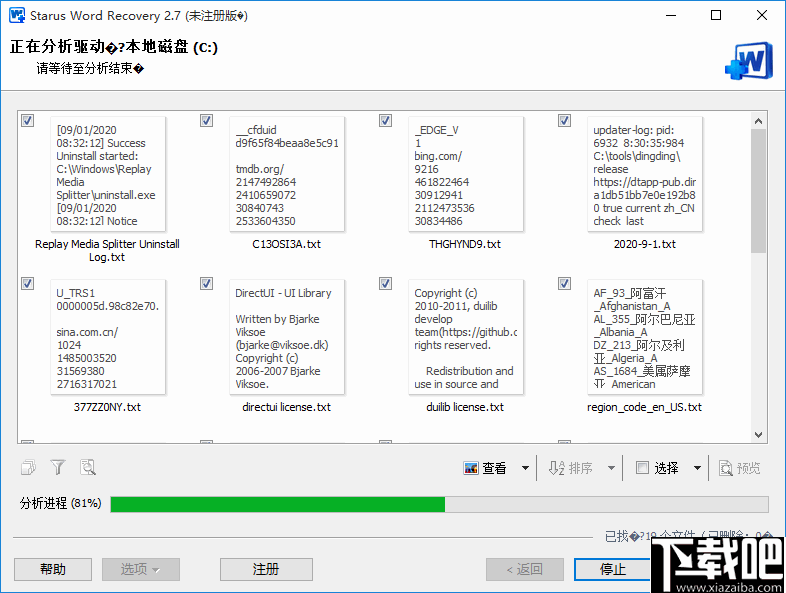
Task: Click the scroll up arrow of file list
Action: click(758, 121)
